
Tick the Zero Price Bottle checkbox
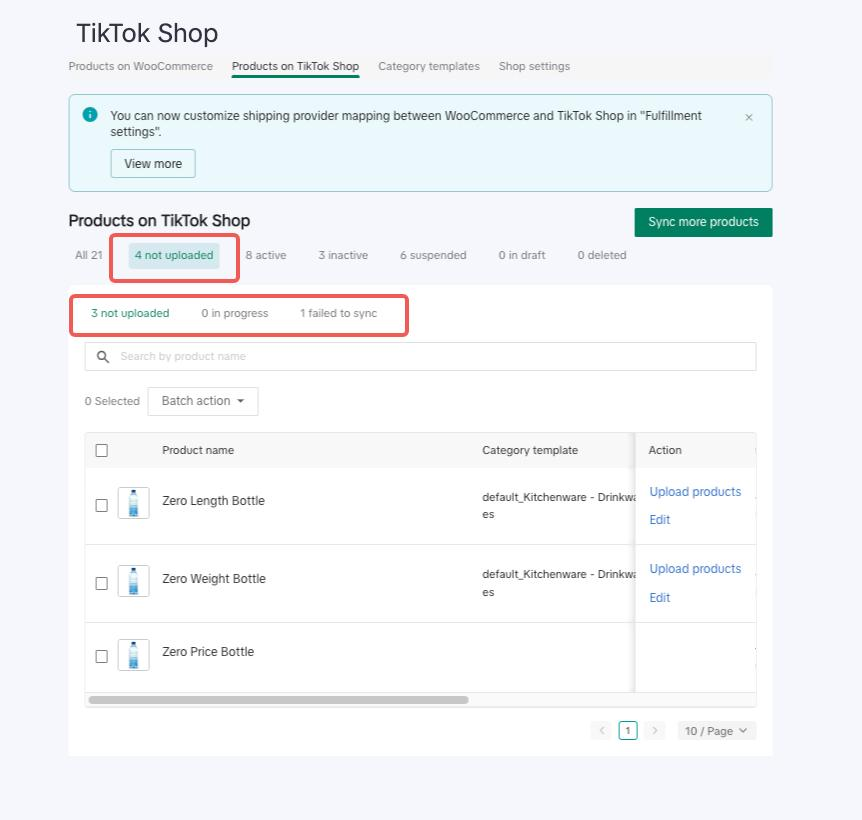tap(102, 656)
